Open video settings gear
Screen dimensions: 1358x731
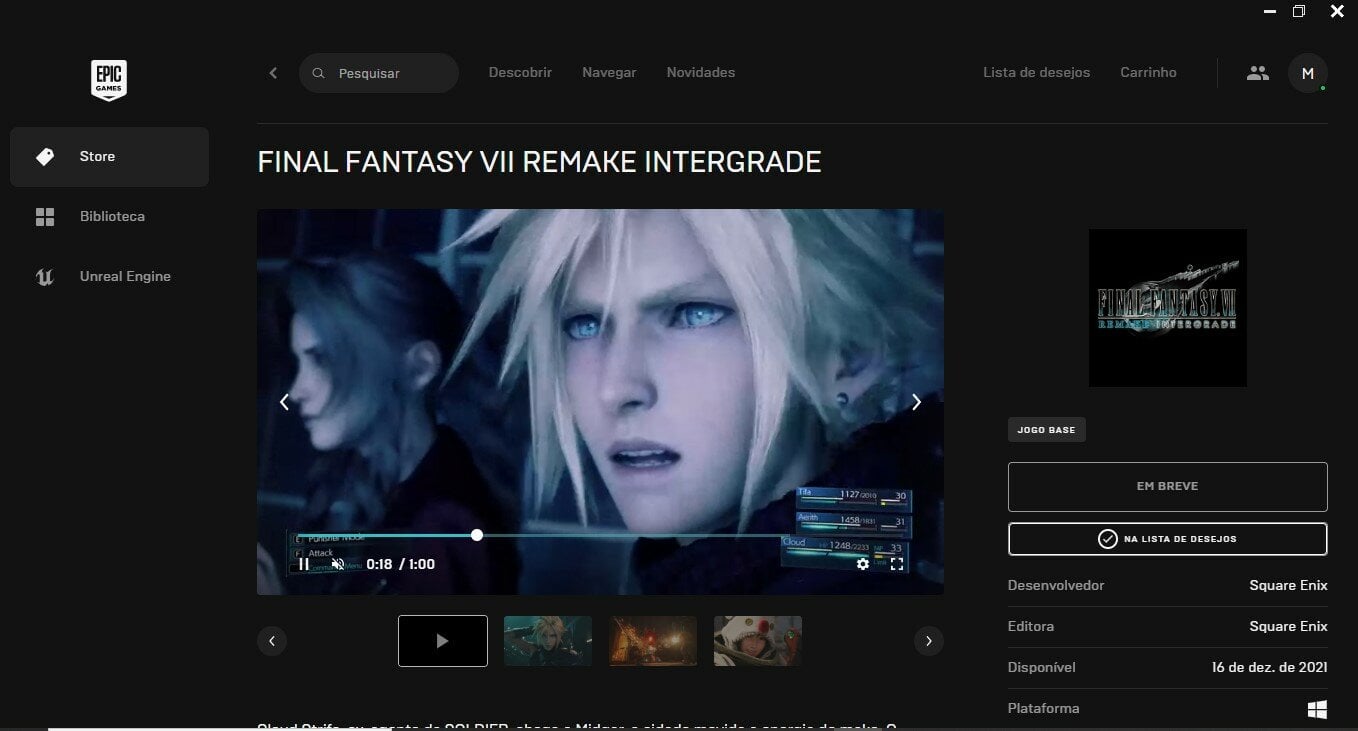point(863,564)
